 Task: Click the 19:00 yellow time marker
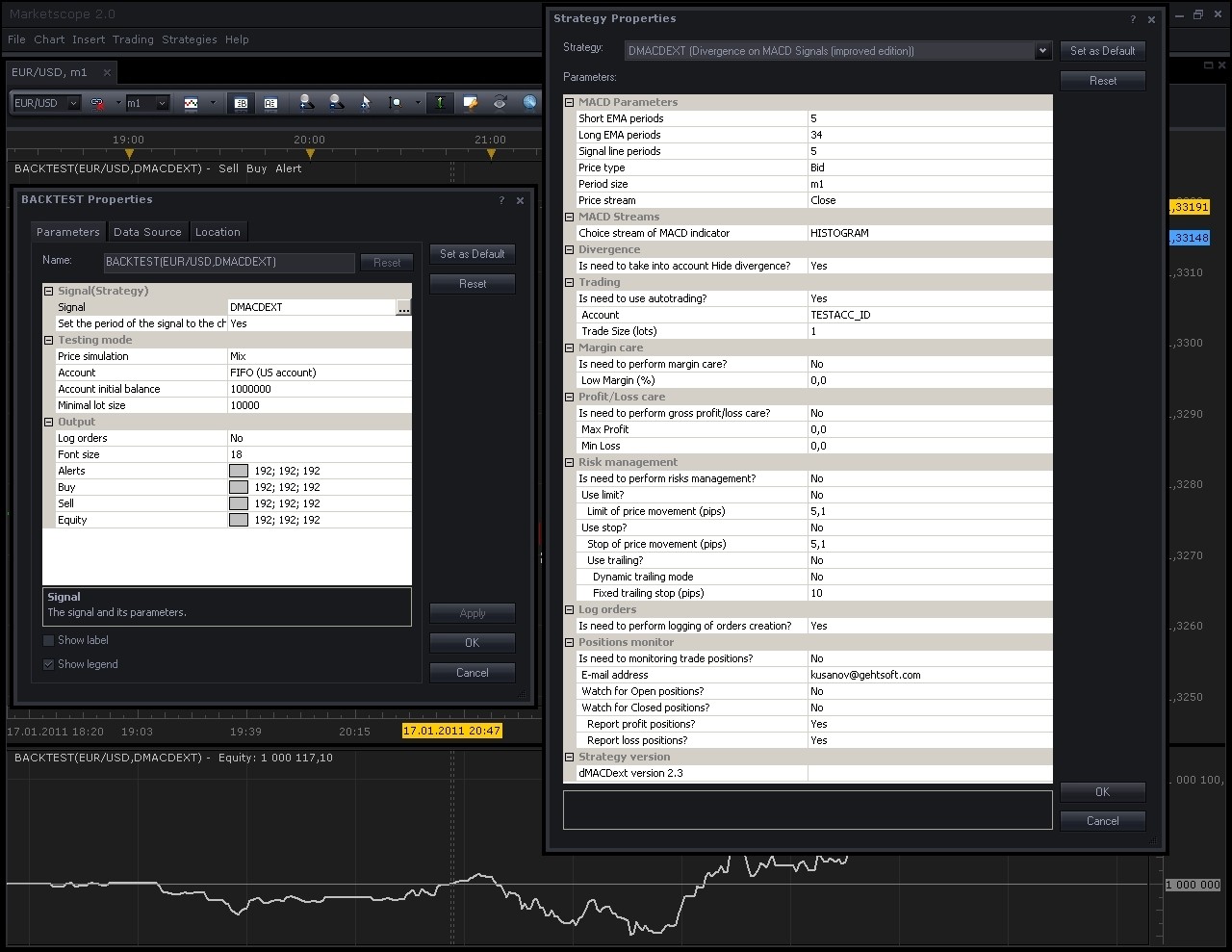[129, 154]
